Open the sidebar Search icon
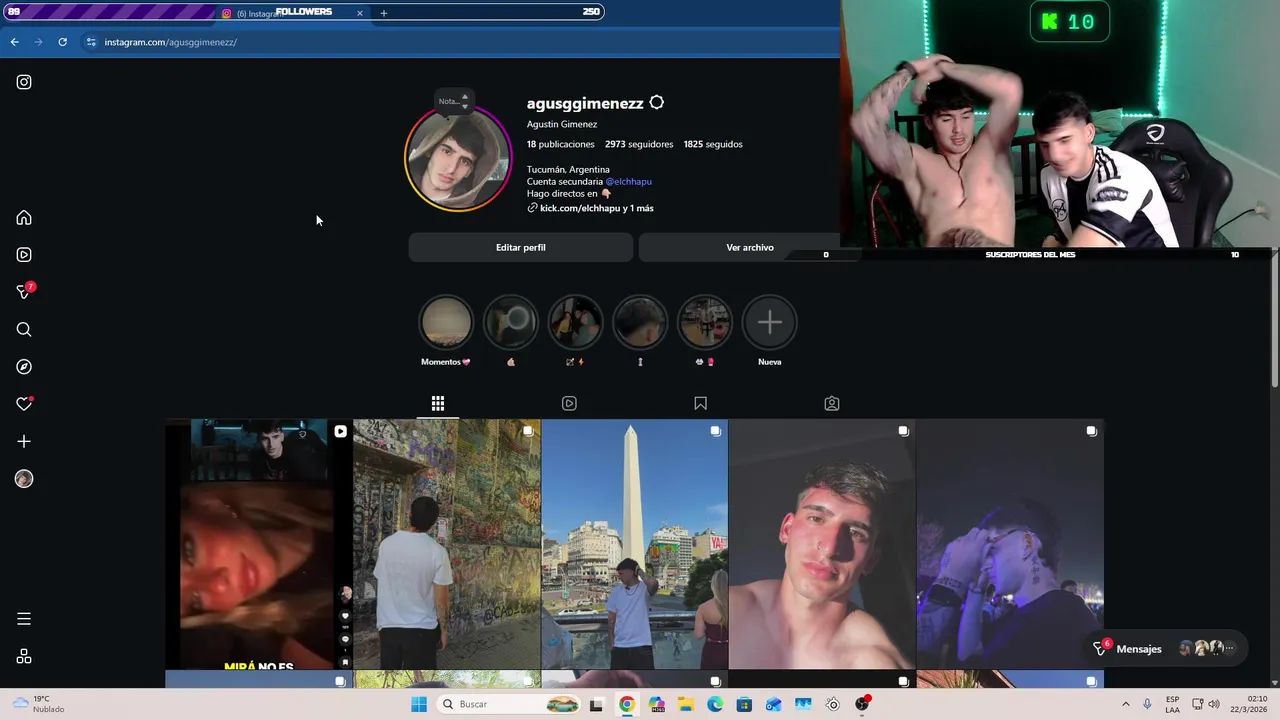Screen dimensions: 1280x720 tap(24, 330)
